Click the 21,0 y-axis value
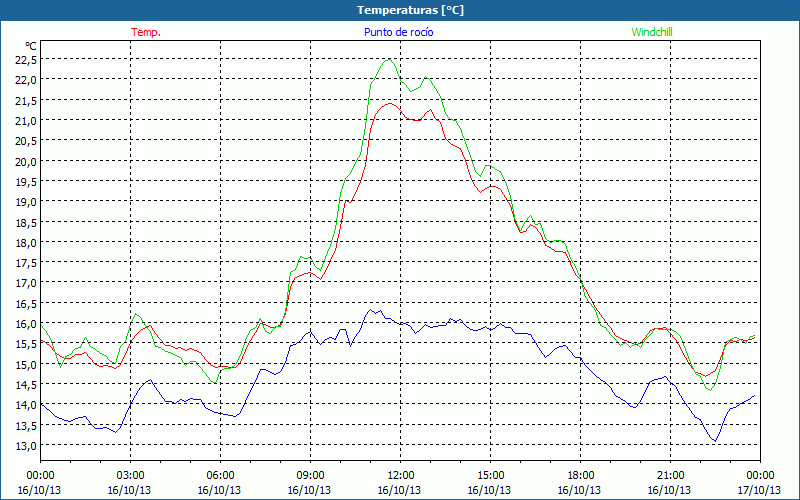 27,121
